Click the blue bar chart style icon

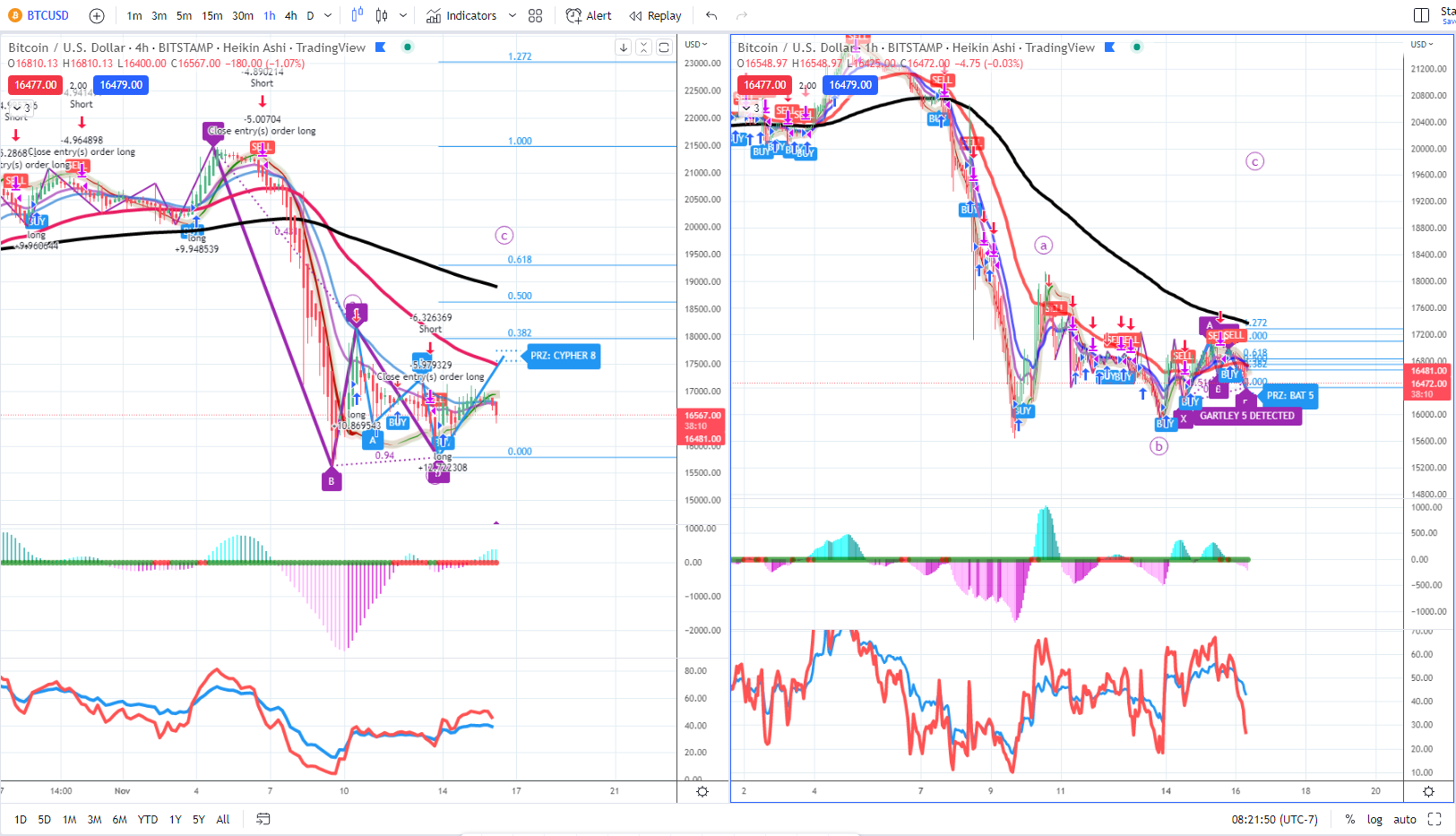358,15
